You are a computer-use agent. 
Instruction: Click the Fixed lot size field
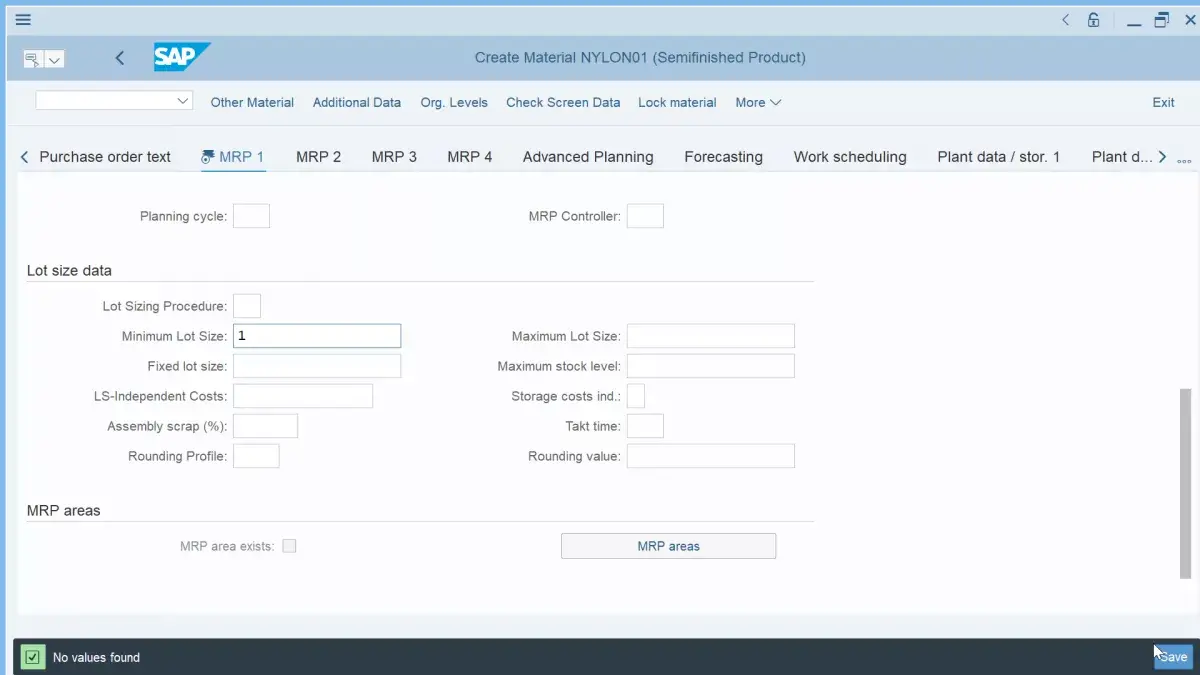click(x=317, y=366)
